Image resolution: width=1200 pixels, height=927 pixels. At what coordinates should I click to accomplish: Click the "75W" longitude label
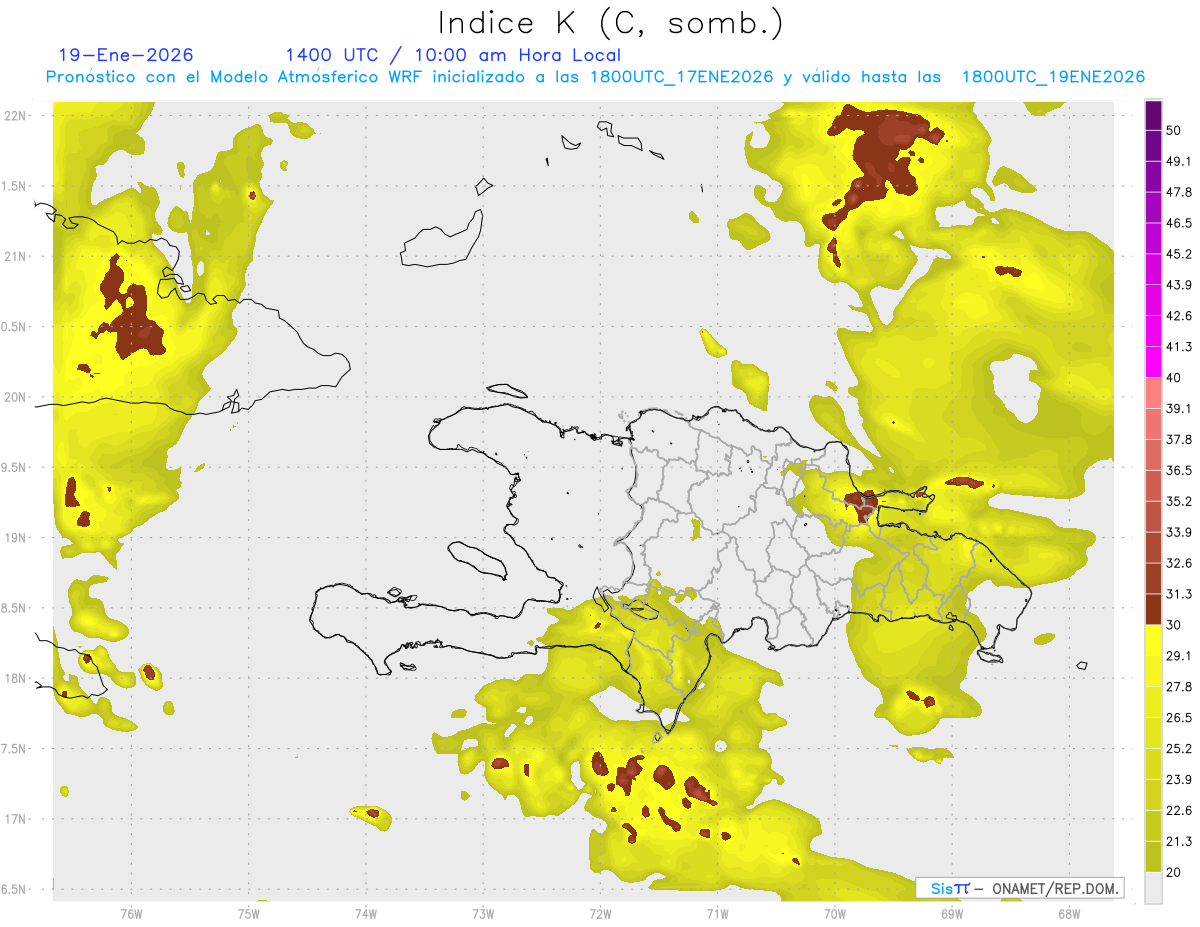[x=248, y=914]
